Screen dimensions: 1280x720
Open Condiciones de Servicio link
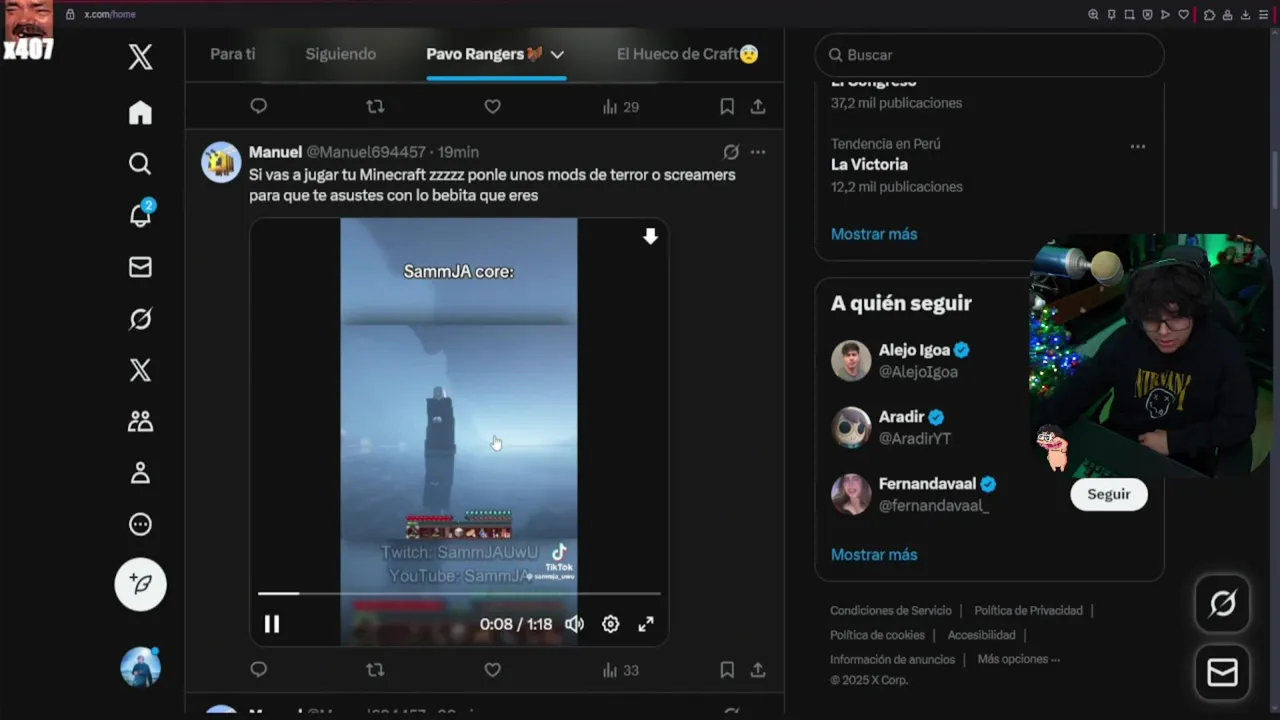[x=891, y=611]
